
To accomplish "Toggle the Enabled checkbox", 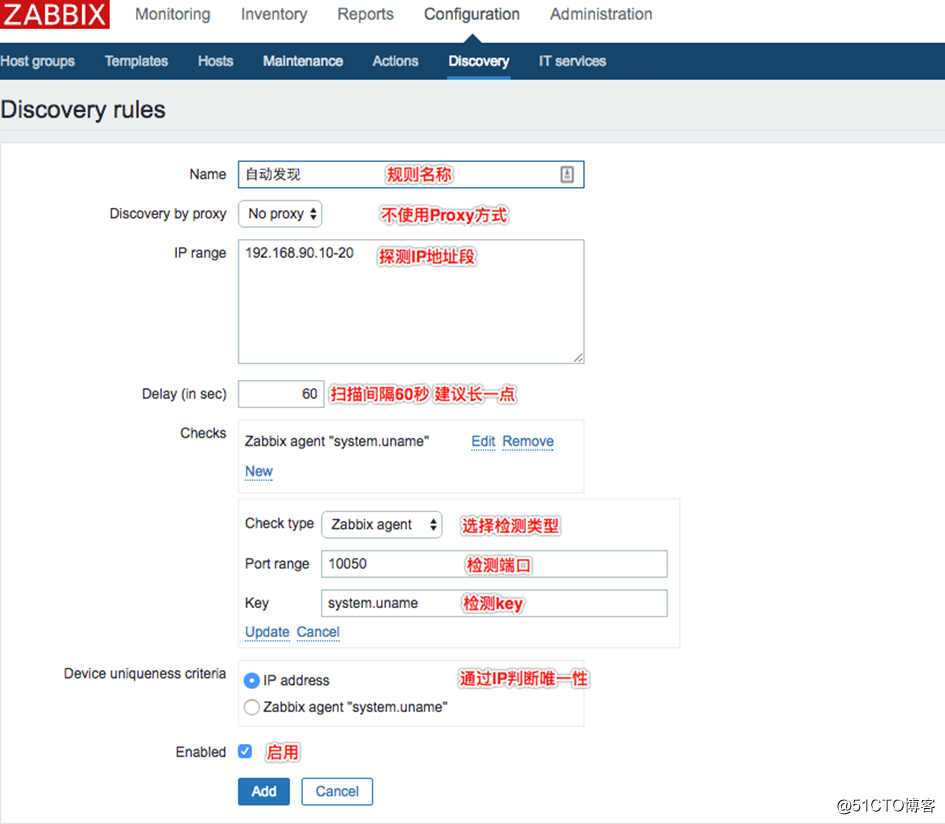I will pyautogui.click(x=245, y=751).
